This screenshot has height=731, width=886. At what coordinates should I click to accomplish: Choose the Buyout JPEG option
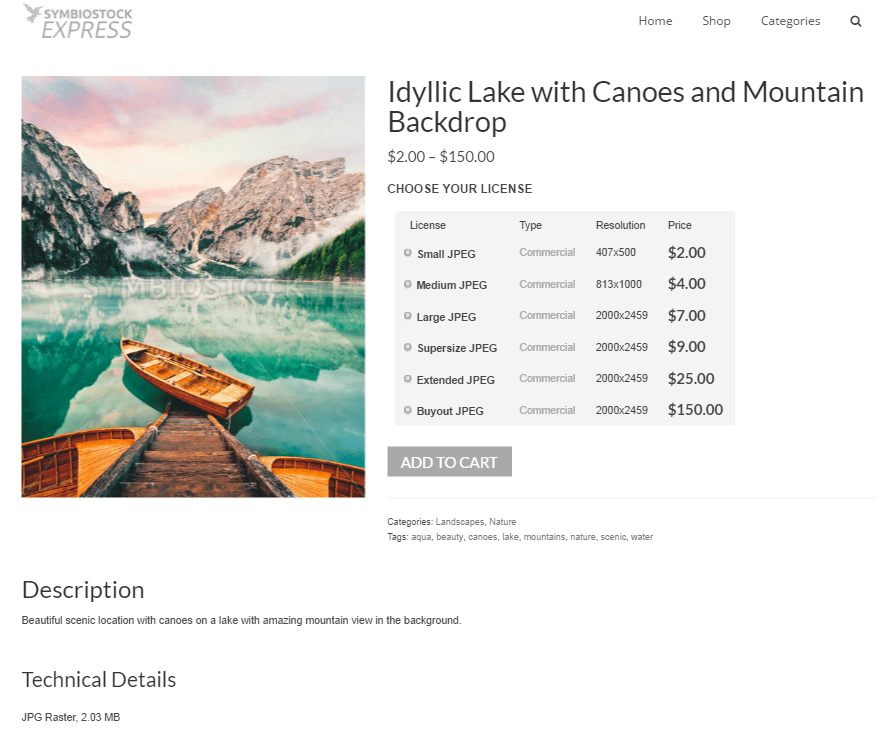407,410
